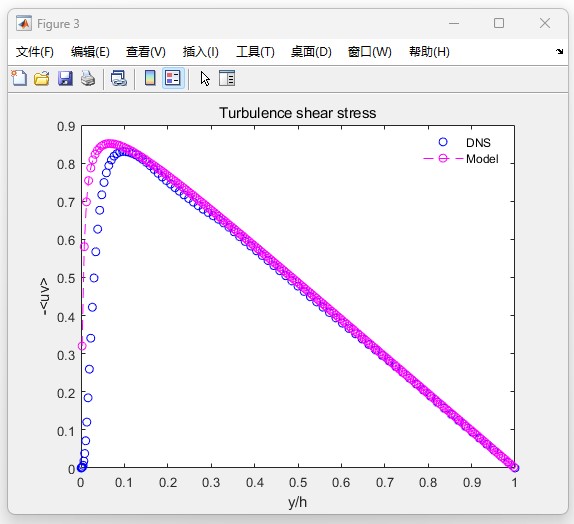
Task: Expand the 查看(V) menu
Action: [146, 52]
